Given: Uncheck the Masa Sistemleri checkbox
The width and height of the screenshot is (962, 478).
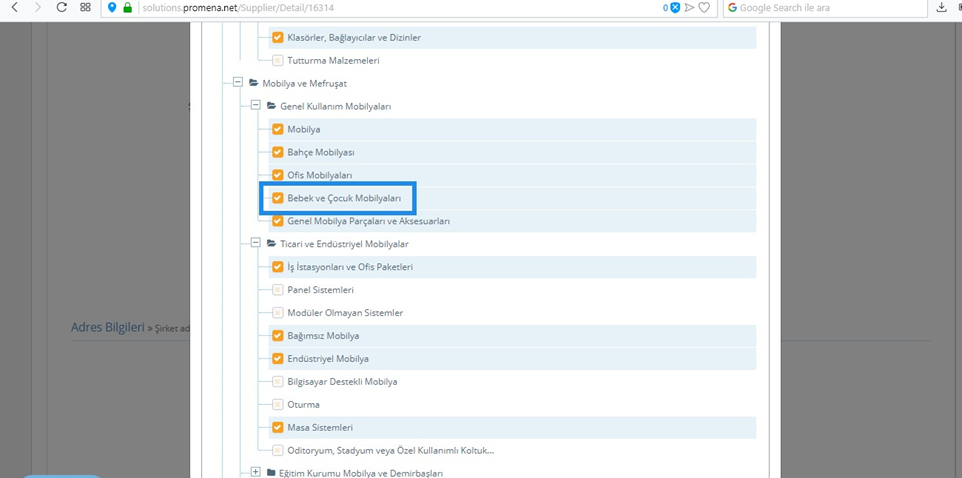Looking at the screenshot, I should pos(278,427).
